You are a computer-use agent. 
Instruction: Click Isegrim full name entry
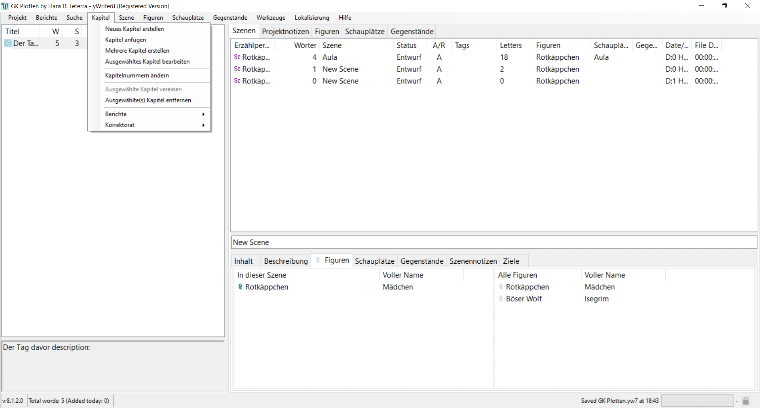point(597,299)
